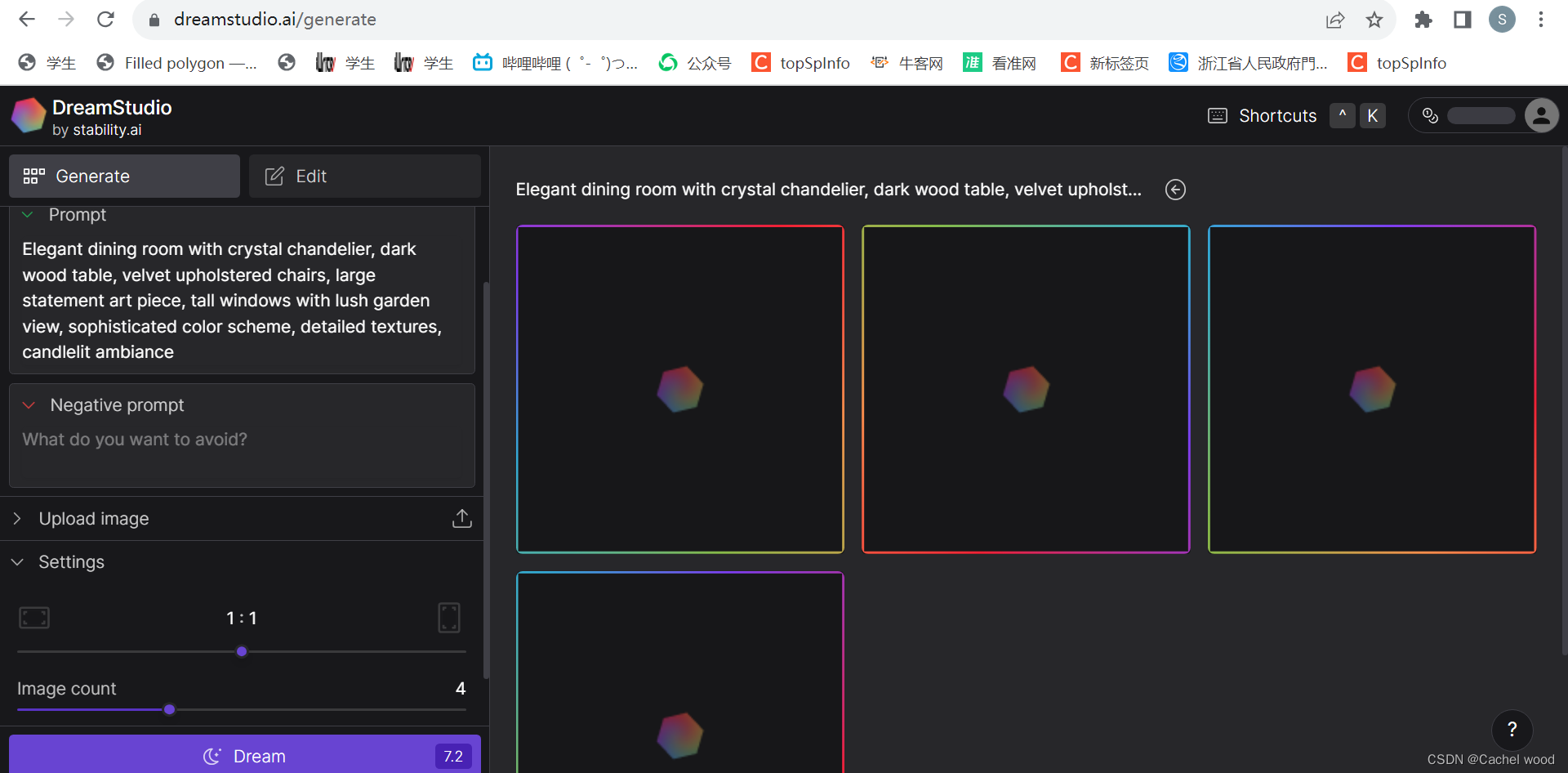Image resolution: width=1568 pixels, height=773 pixels.
Task: Open the 公众号 bookmark
Action: pos(695,63)
